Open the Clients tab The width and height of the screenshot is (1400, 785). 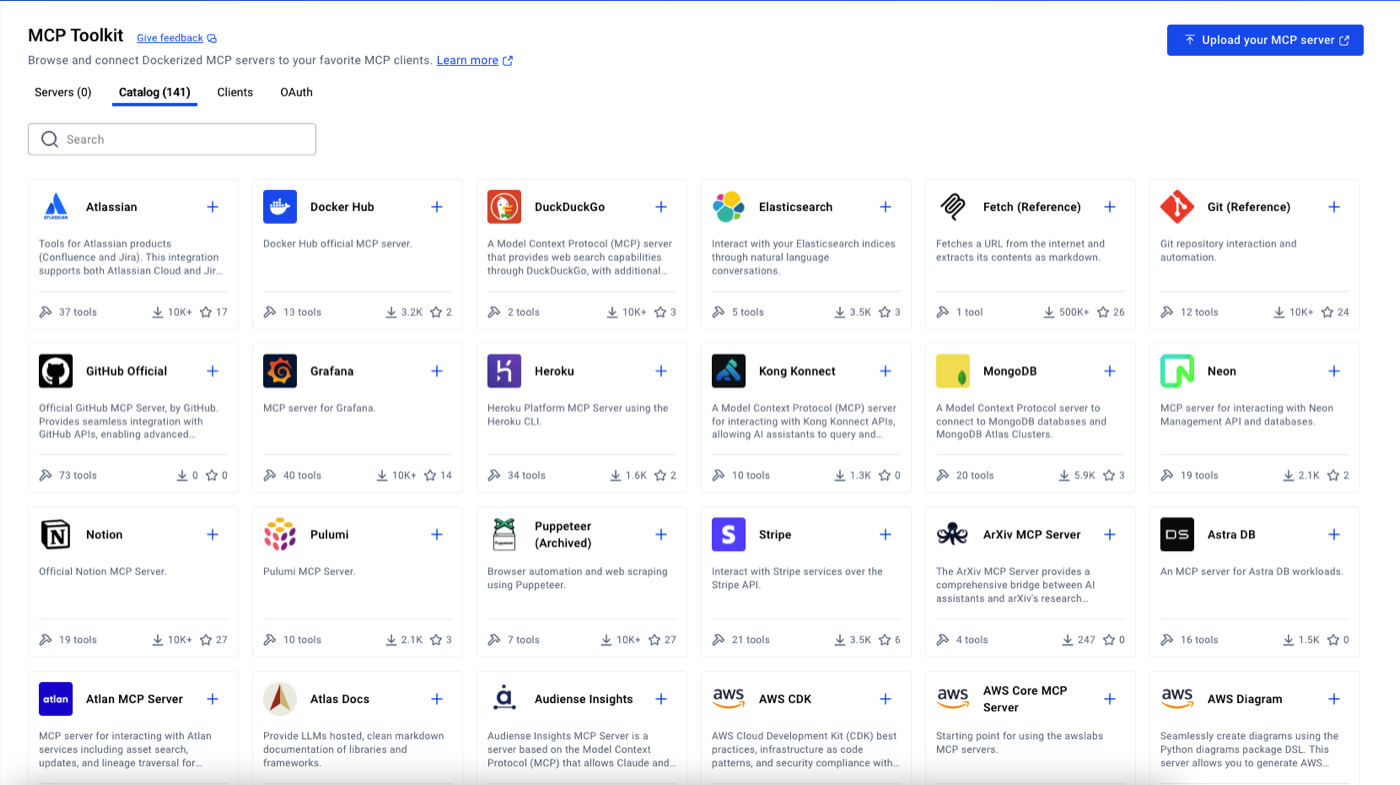235,92
